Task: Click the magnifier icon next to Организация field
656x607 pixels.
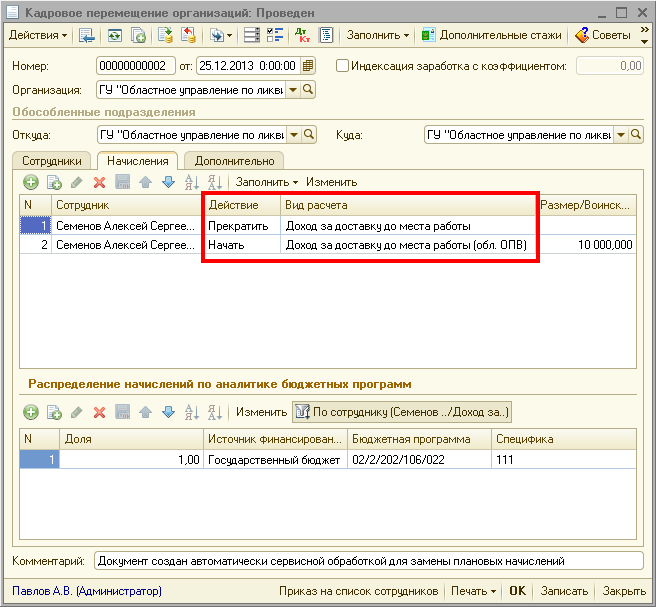Action: [x=308, y=90]
